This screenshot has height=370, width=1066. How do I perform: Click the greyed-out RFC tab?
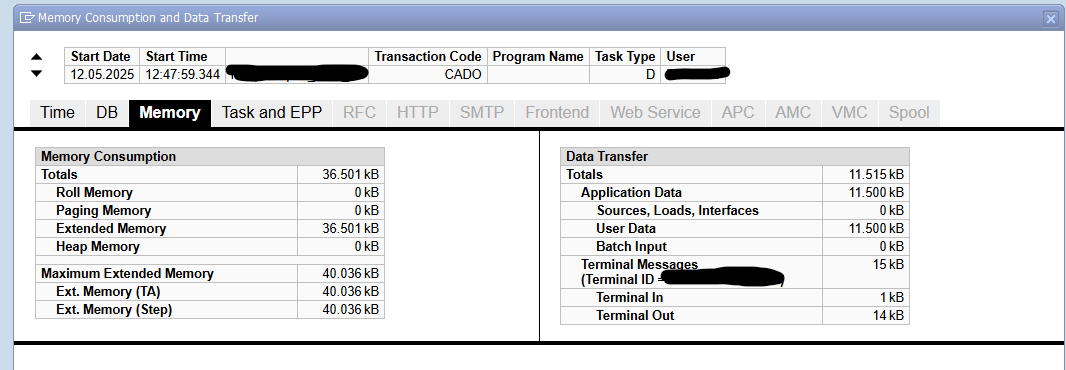pos(360,113)
